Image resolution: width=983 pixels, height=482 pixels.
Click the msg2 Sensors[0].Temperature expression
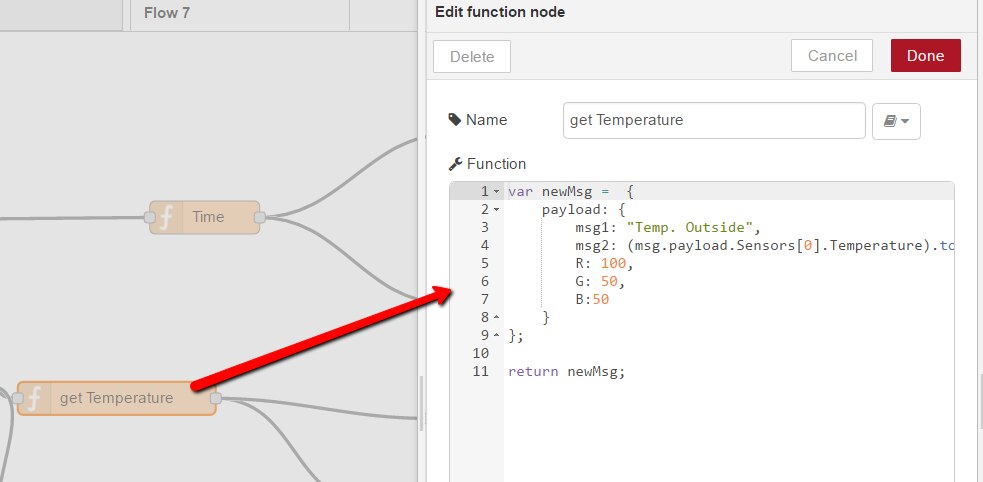pyautogui.click(x=781, y=246)
